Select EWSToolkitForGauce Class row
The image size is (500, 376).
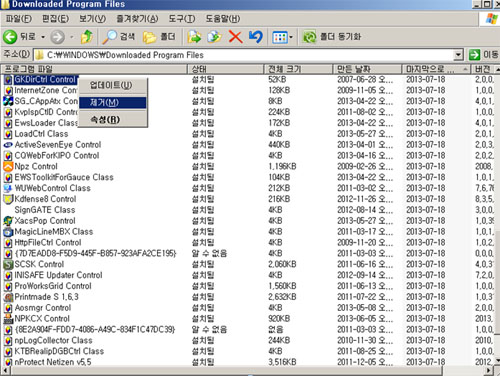tap(248, 177)
